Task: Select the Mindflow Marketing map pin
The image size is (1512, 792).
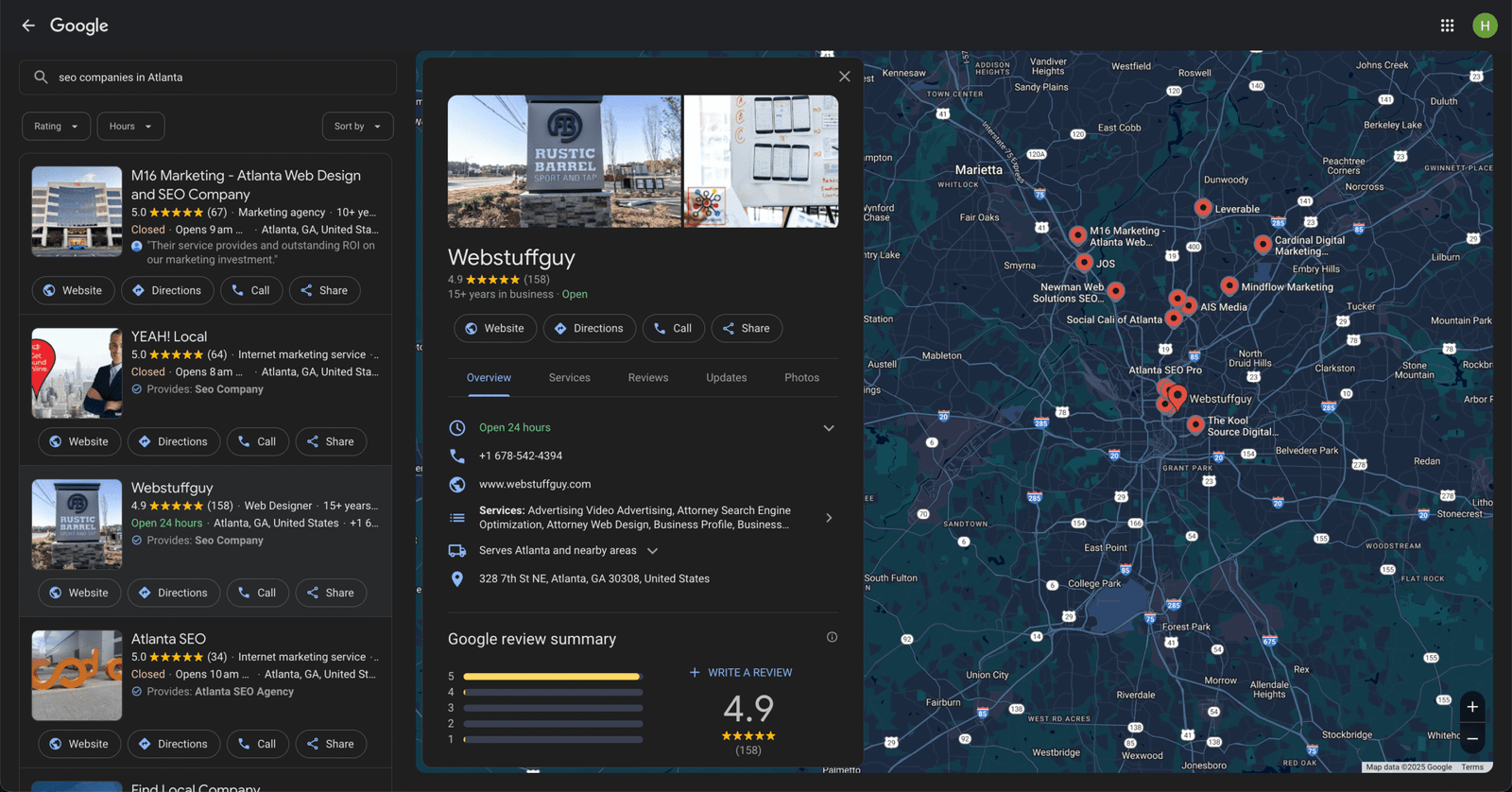Action: coord(1229,285)
